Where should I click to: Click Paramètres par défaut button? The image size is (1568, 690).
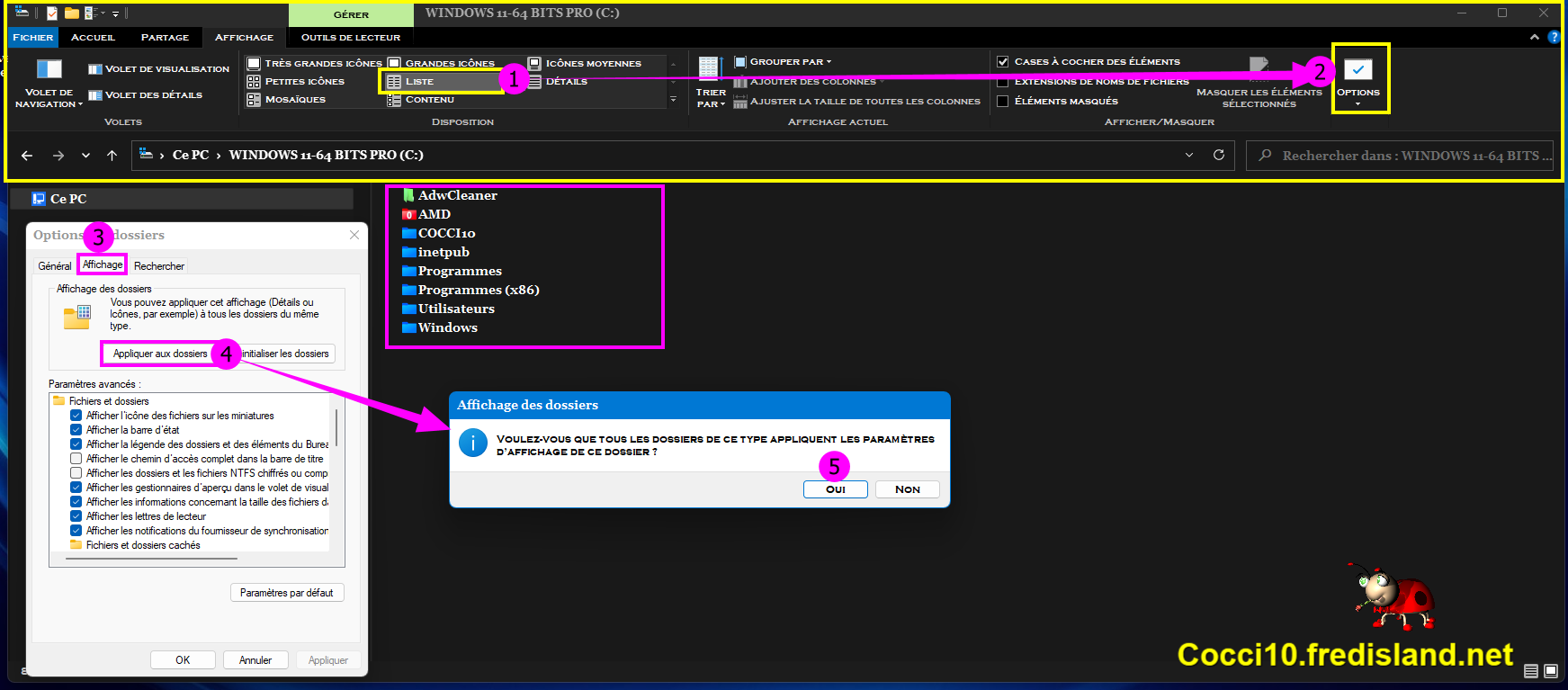coord(287,593)
